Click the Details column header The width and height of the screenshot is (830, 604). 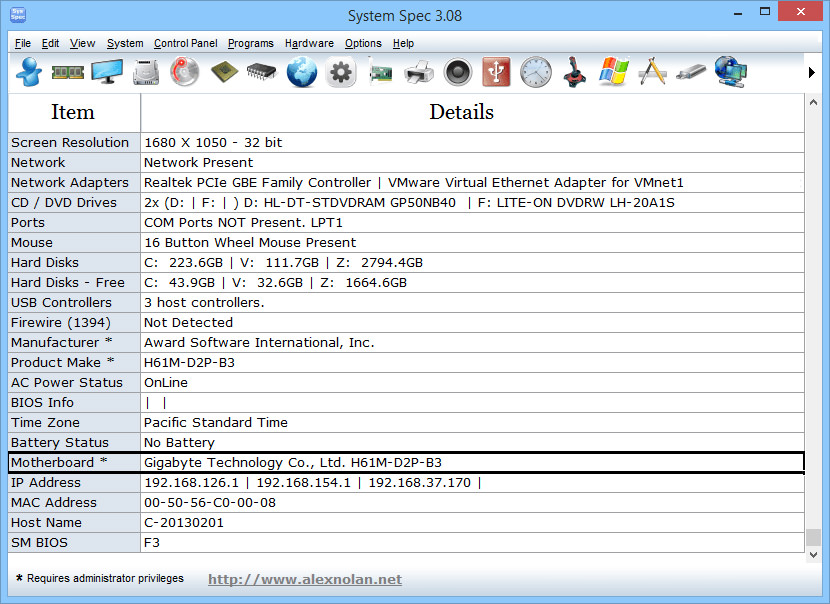pyautogui.click(x=472, y=113)
